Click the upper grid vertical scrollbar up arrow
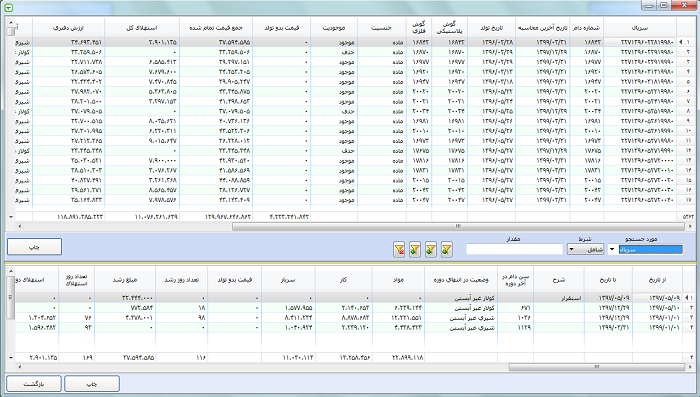 click(x=11, y=21)
